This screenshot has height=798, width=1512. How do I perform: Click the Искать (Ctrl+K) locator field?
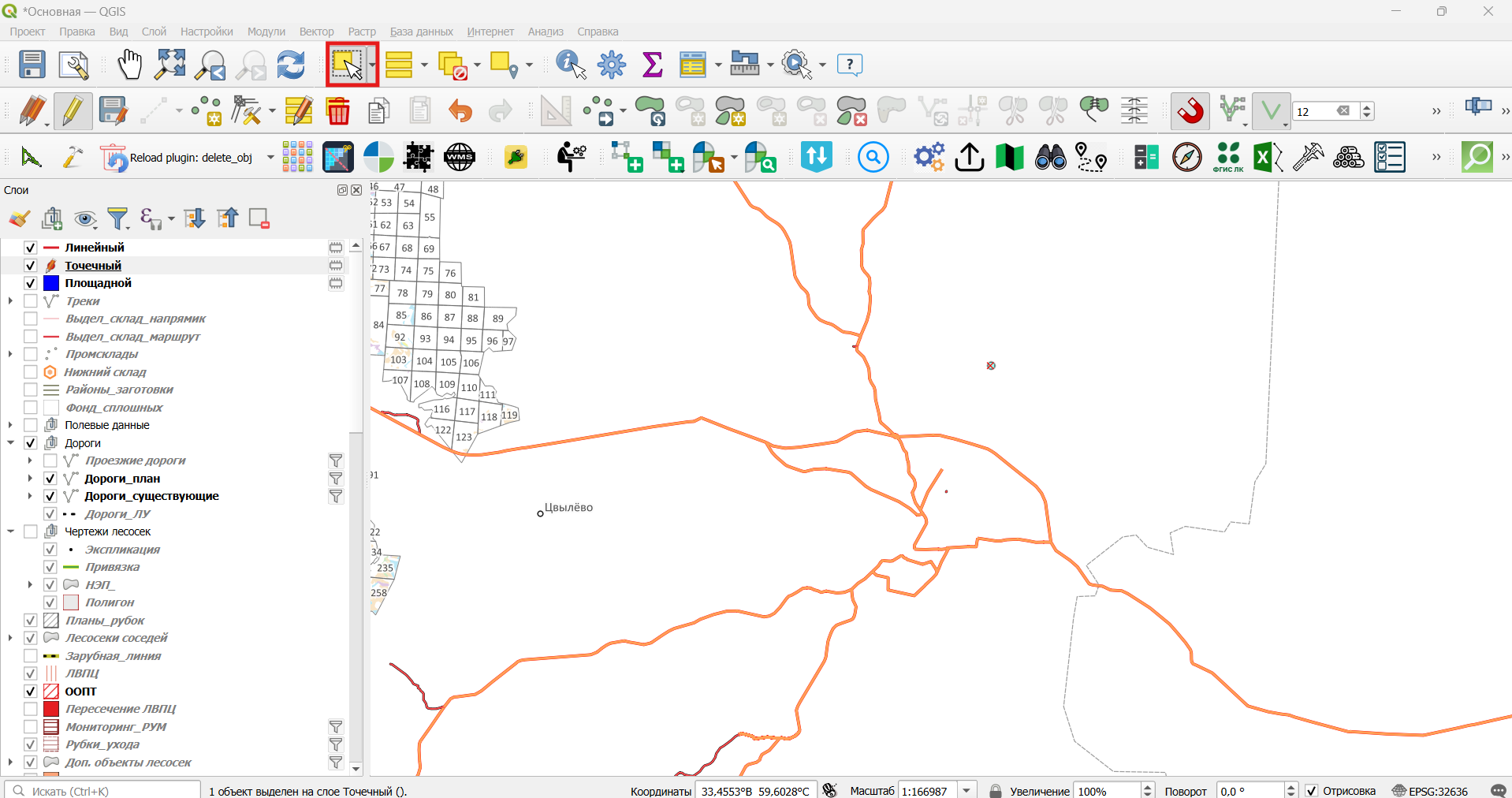(x=103, y=791)
